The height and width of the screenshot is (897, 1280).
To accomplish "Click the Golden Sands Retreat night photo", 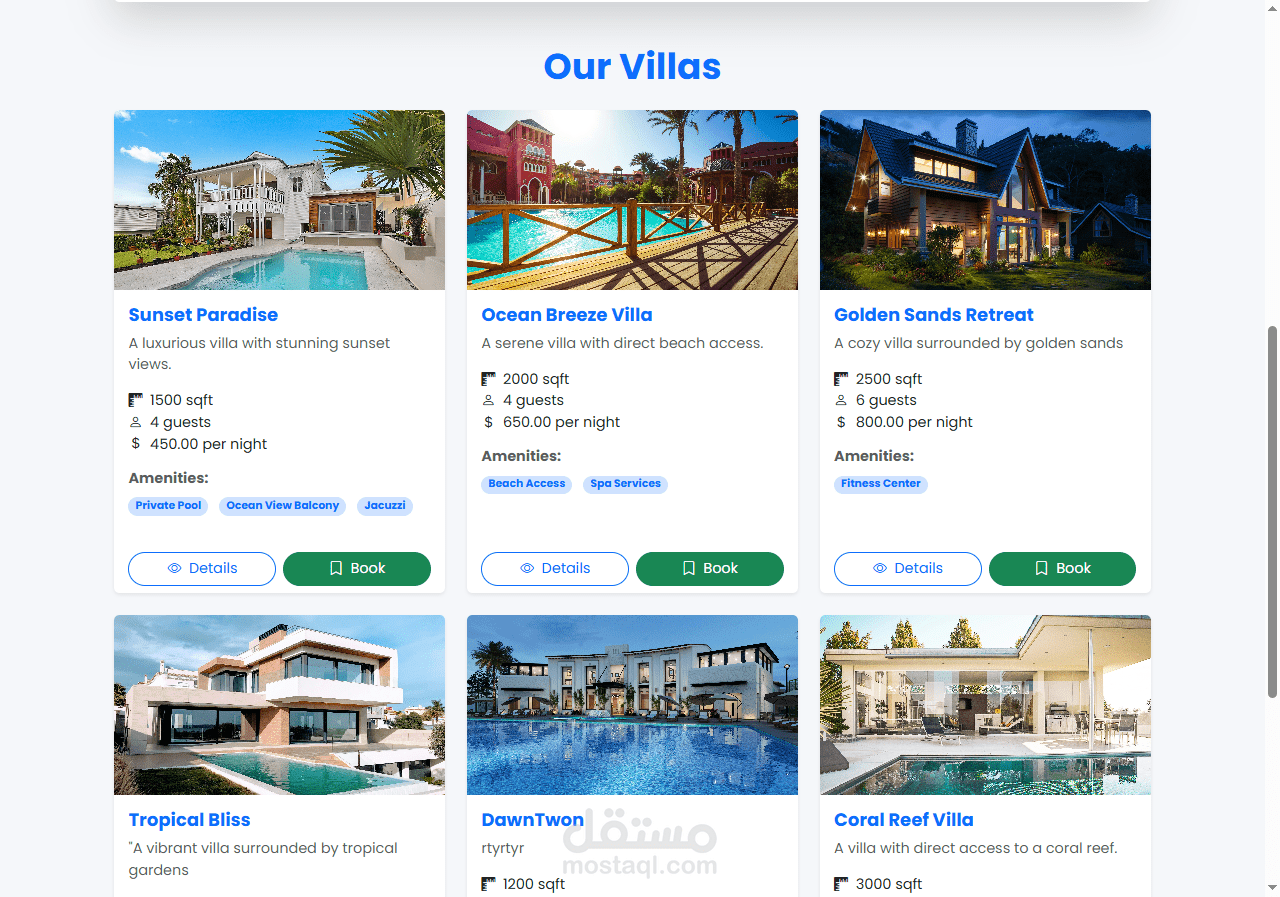I will (985, 200).
